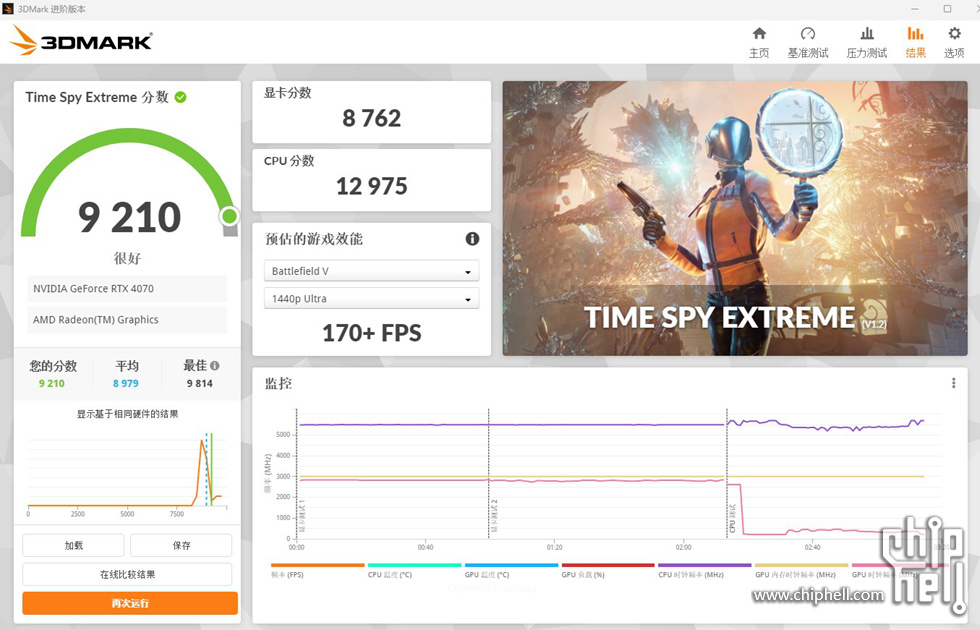Toggle the purple CPU 时钟频率 legend swatch

(704, 565)
